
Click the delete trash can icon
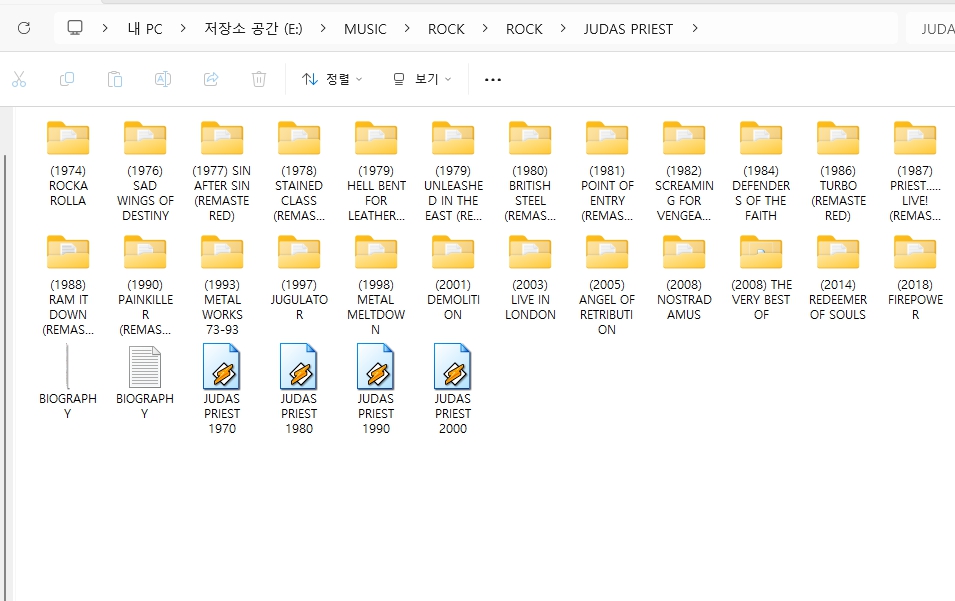(x=259, y=79)
